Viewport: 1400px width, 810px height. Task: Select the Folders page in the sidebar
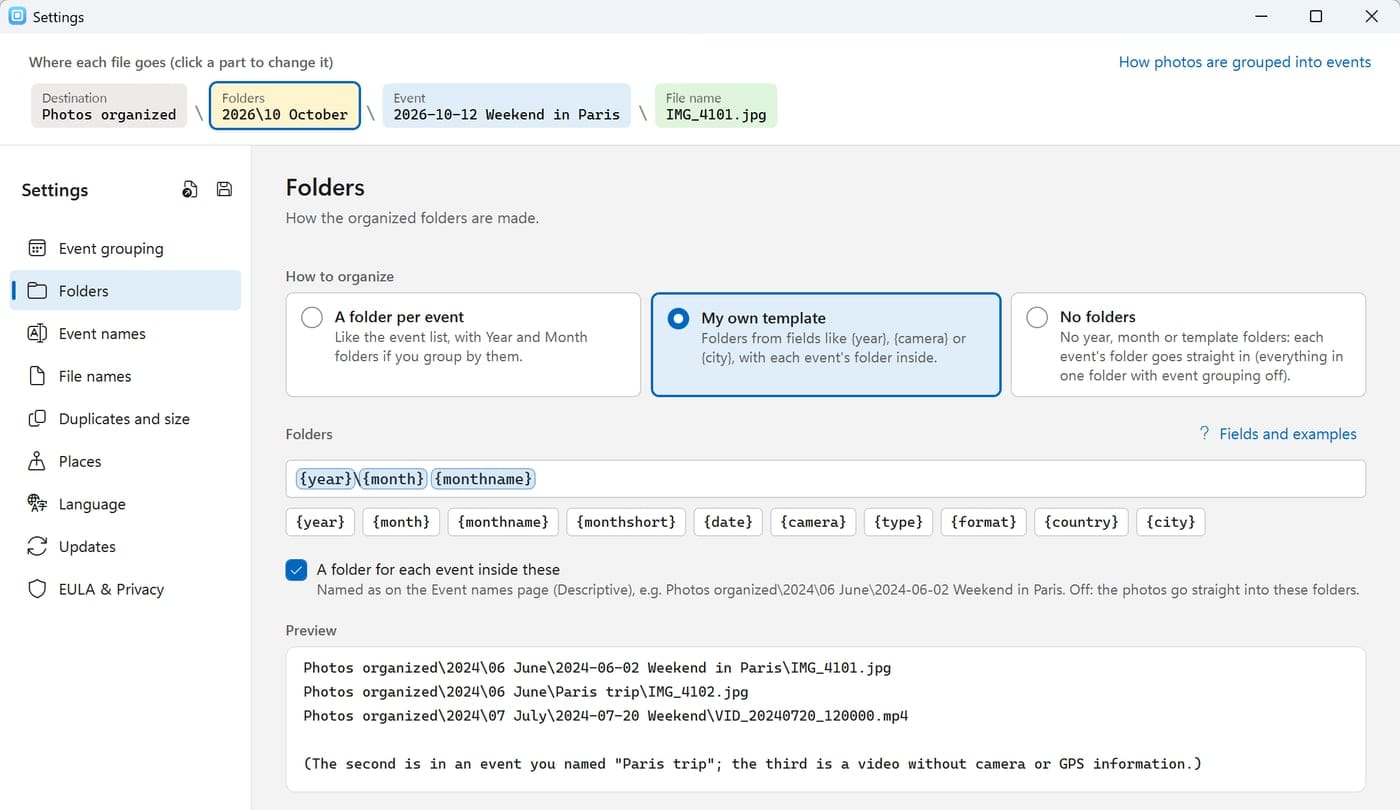(x=126, y=291)
